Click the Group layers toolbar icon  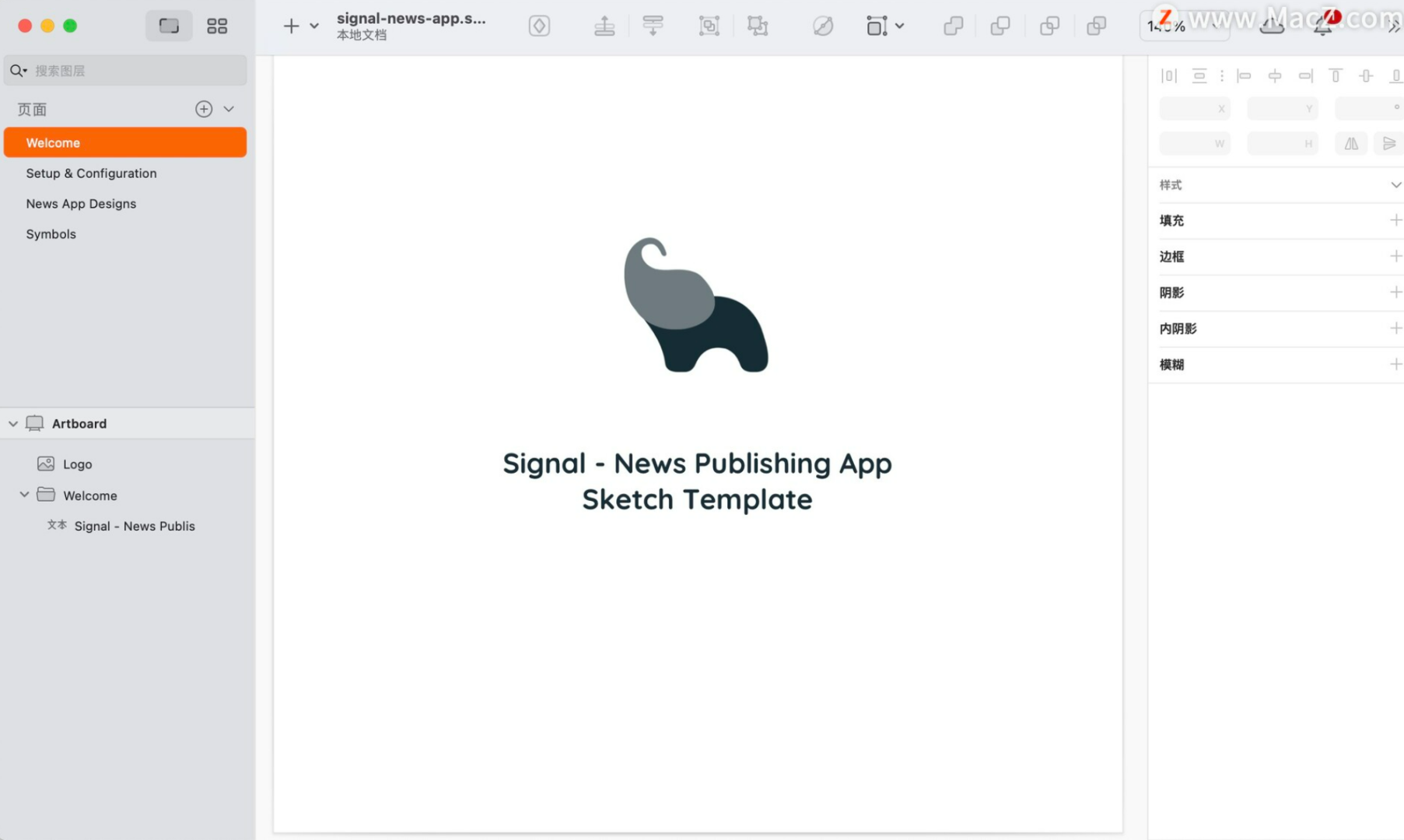[x=709, y=26]
